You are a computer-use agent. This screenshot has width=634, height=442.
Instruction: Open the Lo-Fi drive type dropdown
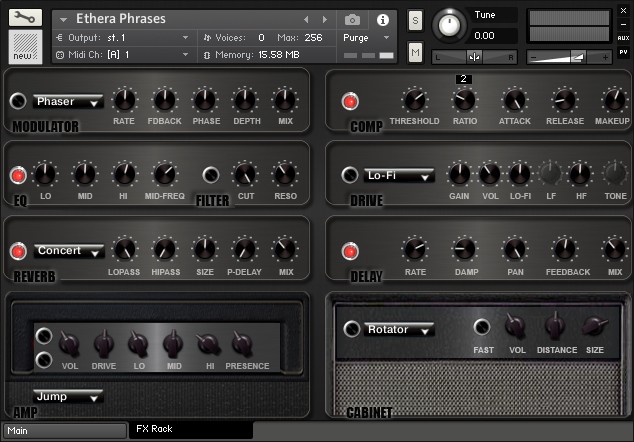[399, 176]
